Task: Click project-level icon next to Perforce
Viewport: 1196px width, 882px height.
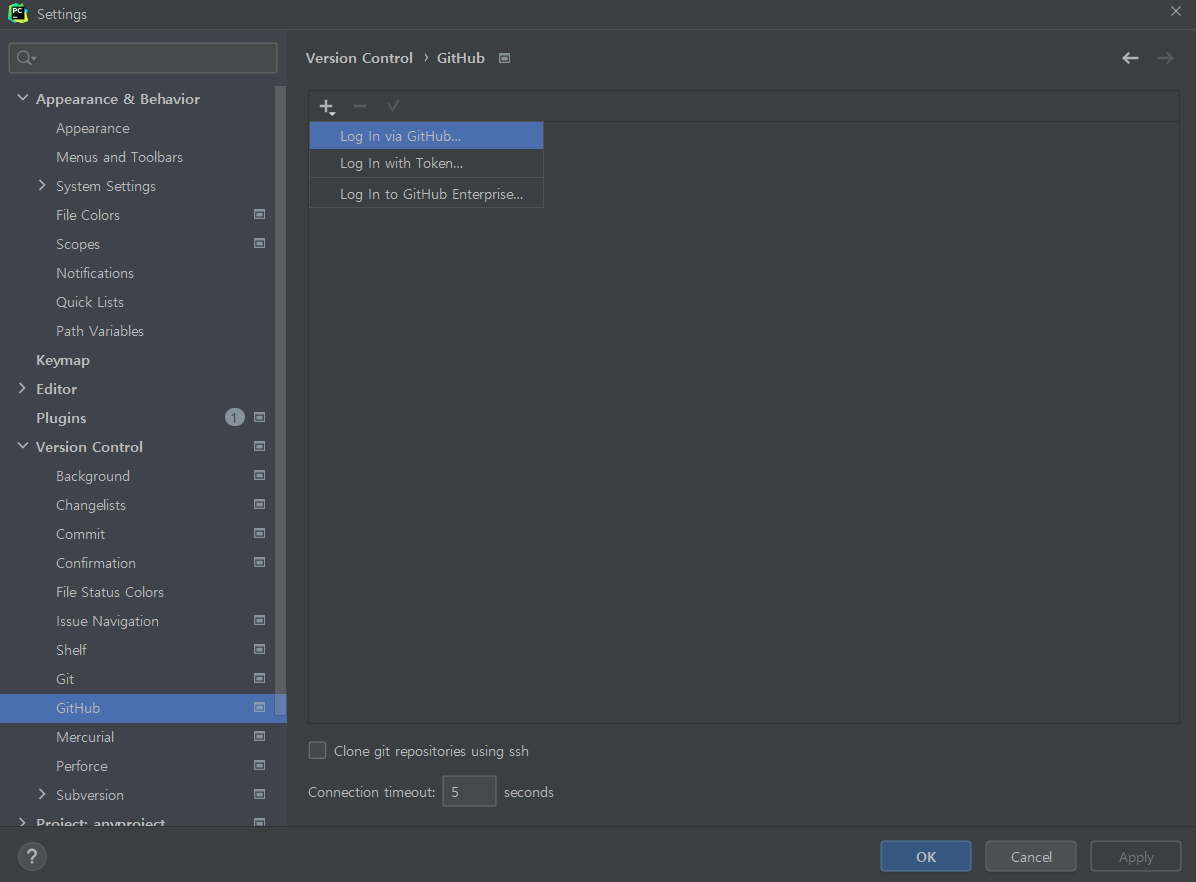Action: pyautogui.click(x=259, y=765)
